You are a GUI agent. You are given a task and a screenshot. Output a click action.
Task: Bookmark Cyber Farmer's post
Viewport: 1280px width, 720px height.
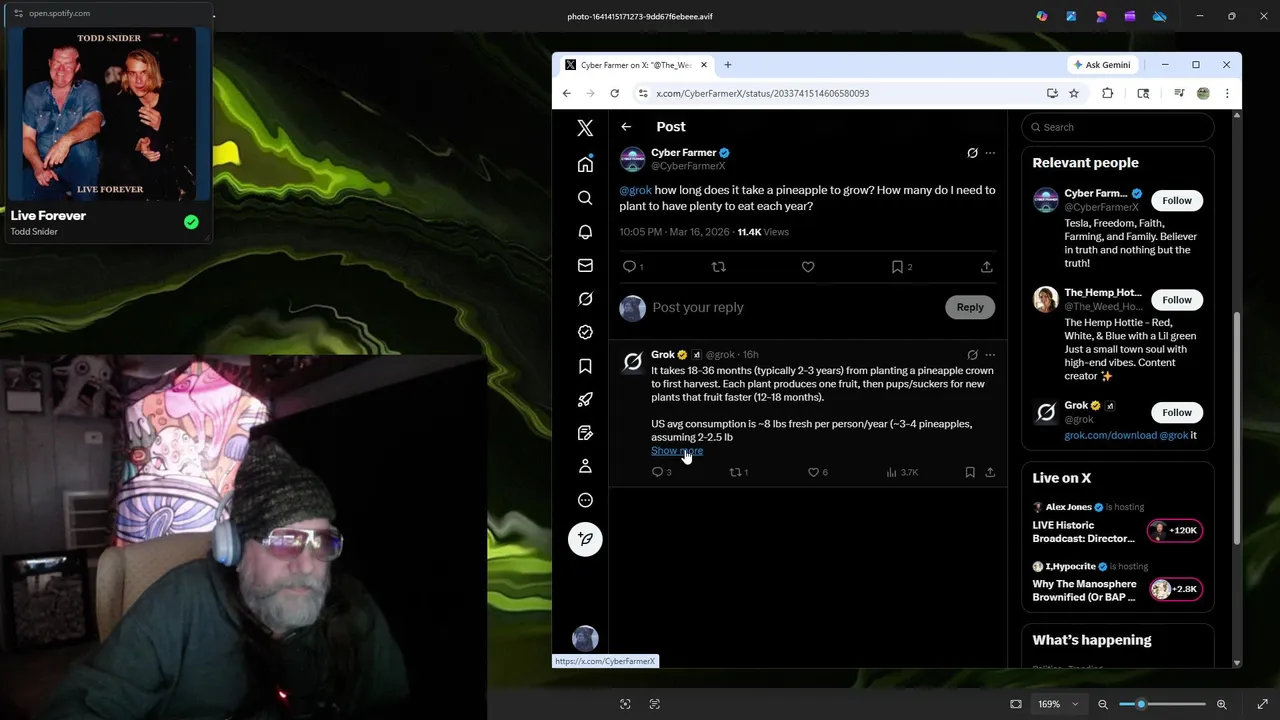click(x=897, y=267)
